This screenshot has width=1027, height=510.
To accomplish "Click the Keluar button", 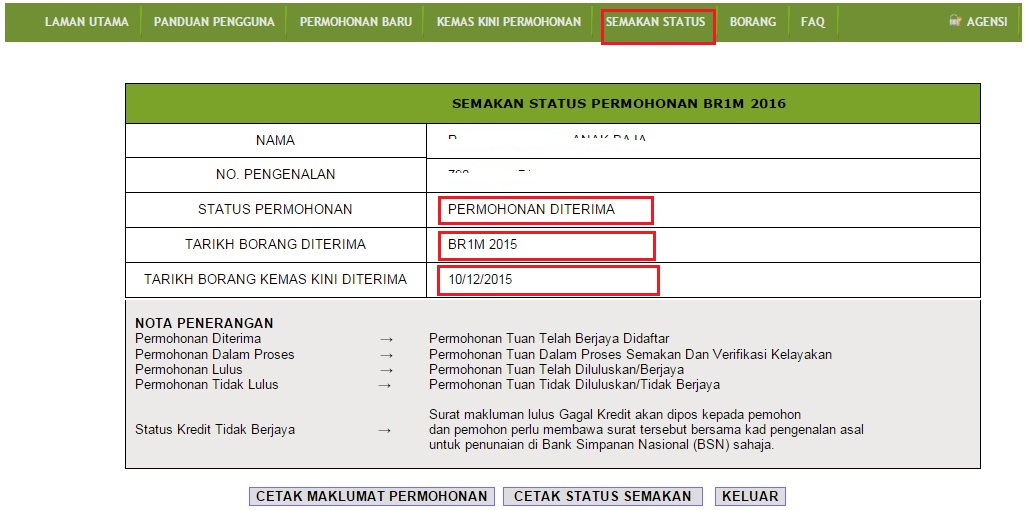I will pos(750,496).
